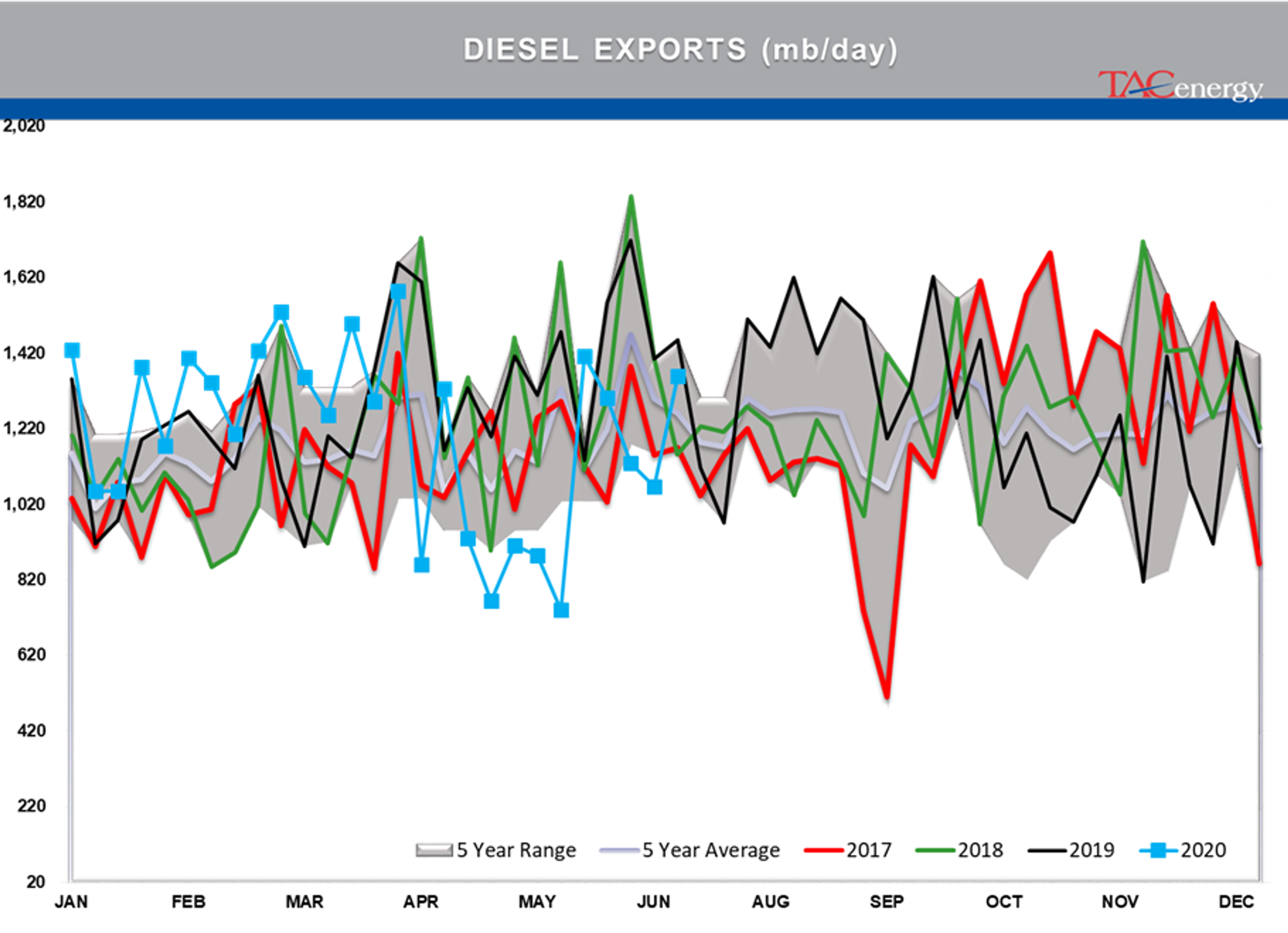
Task: Click the OCT x-axis label
Action: coord(1004,902)
